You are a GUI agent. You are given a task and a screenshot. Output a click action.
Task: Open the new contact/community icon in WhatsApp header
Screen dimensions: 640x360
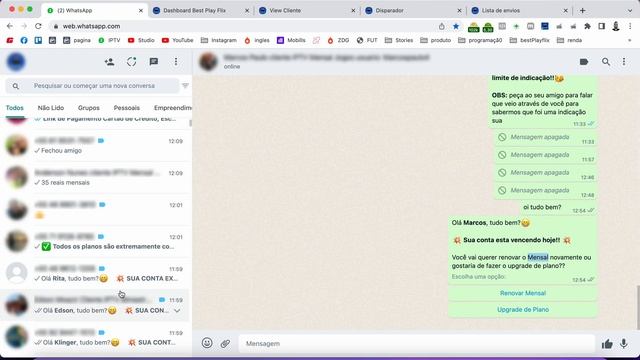click(x=109, y=62)
